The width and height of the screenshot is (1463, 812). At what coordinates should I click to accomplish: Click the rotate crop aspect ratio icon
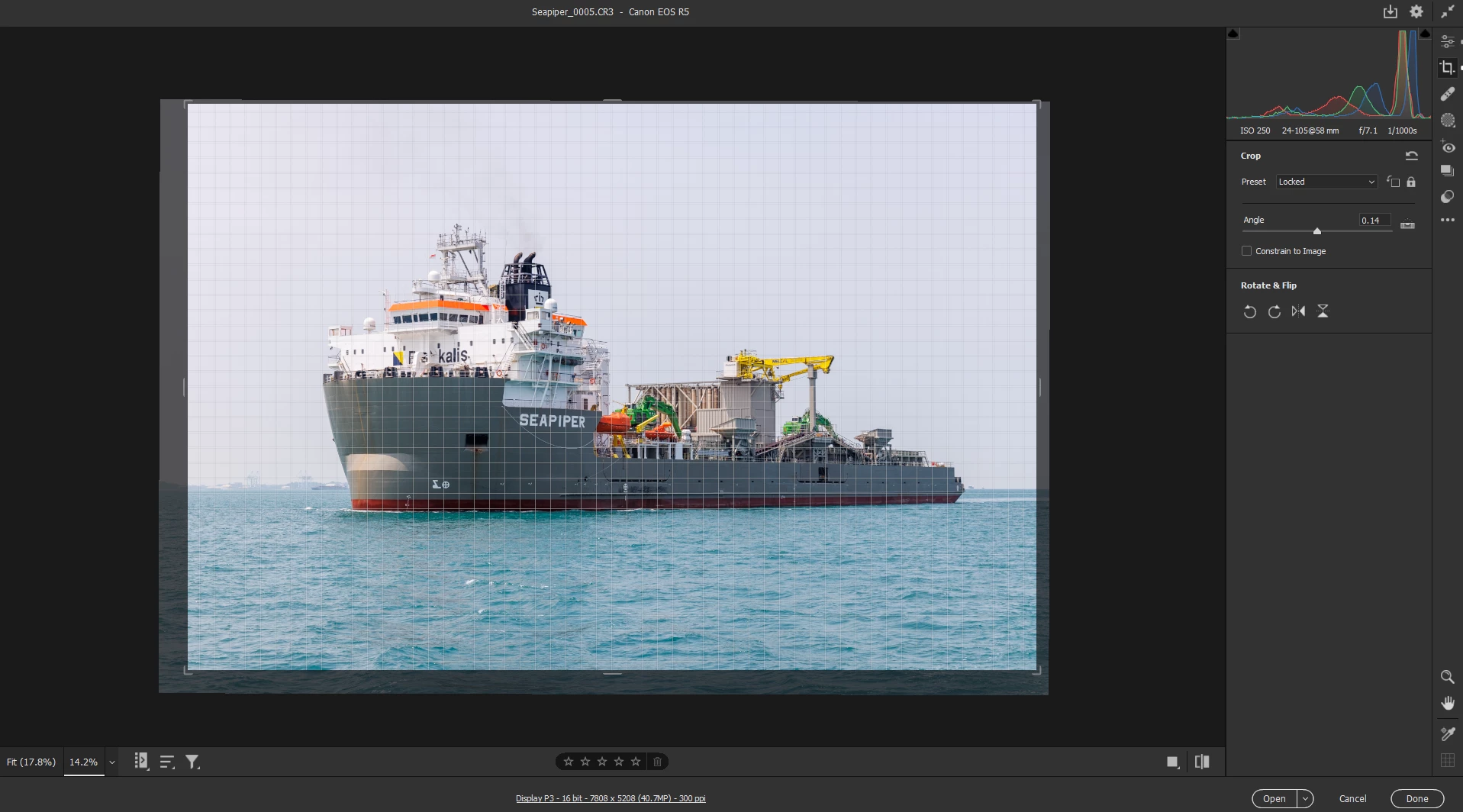click(1394, 182)
